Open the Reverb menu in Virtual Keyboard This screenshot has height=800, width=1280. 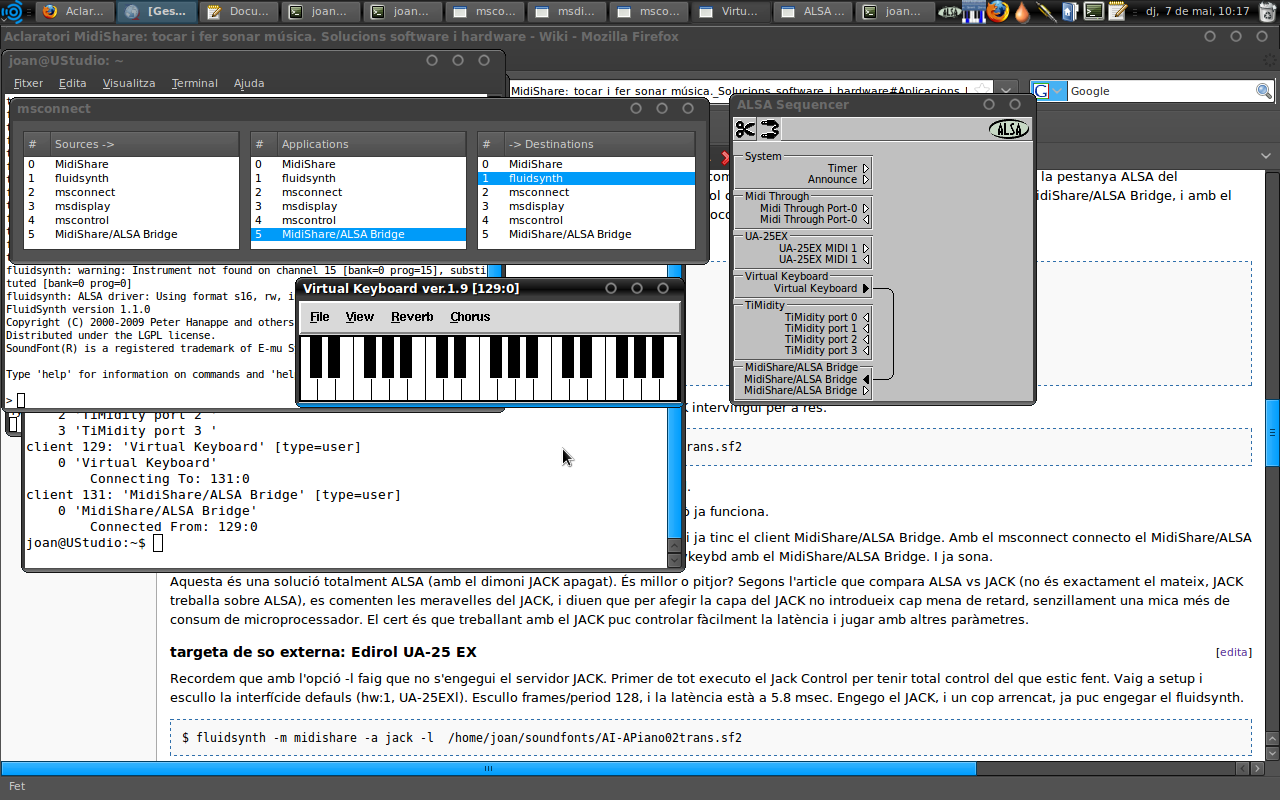pos(412,317)
